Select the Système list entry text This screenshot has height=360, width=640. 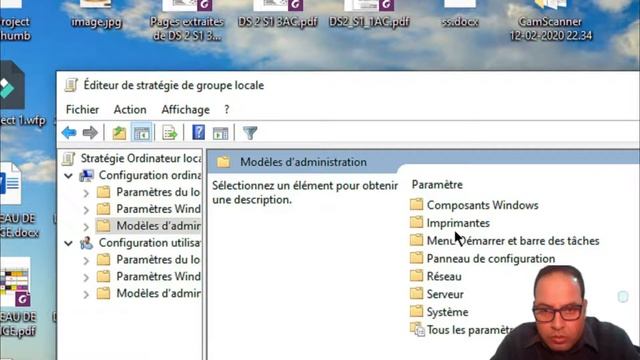click(447, 312)
